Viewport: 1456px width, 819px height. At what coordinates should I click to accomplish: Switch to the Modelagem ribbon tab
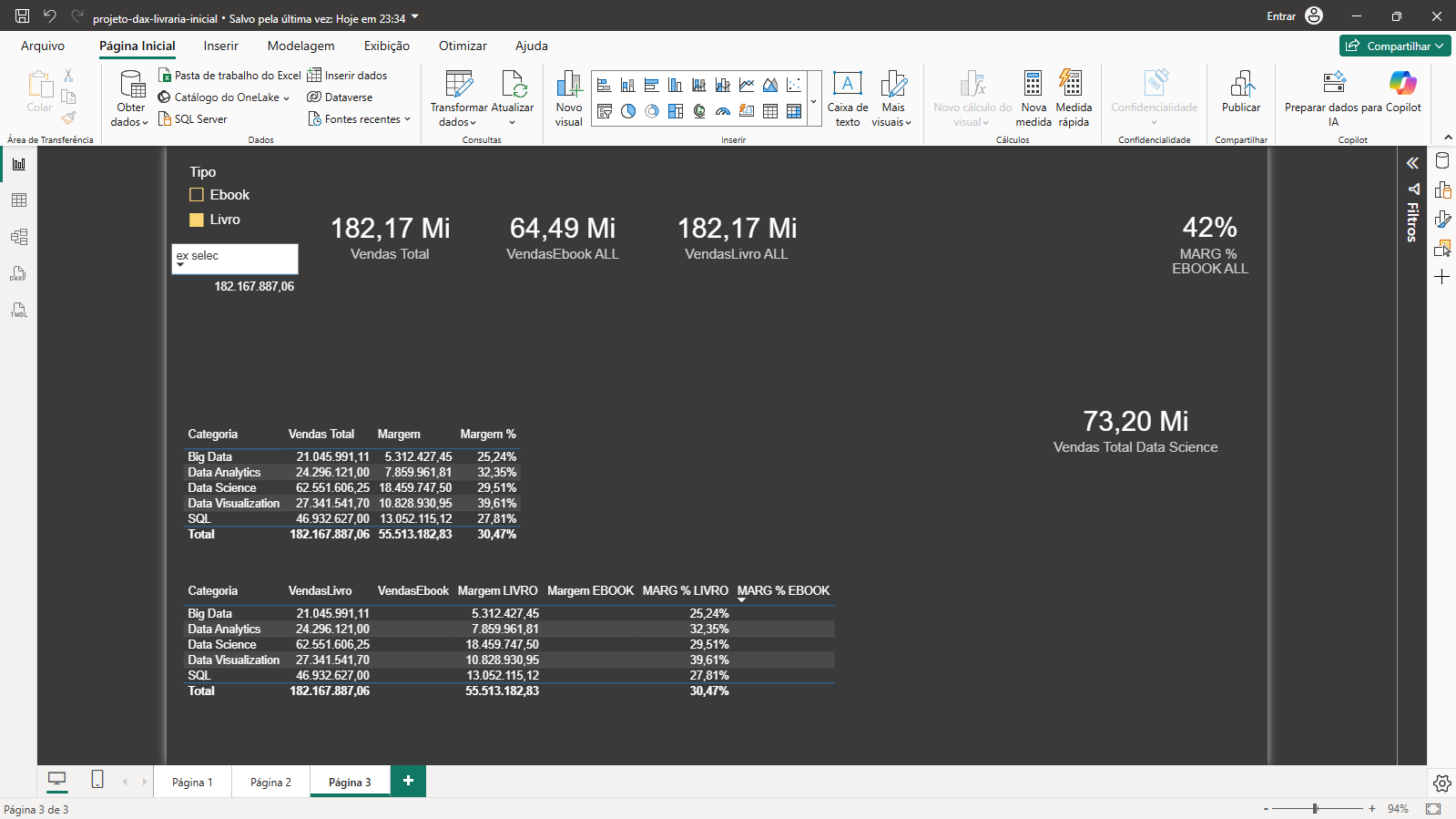300,46
